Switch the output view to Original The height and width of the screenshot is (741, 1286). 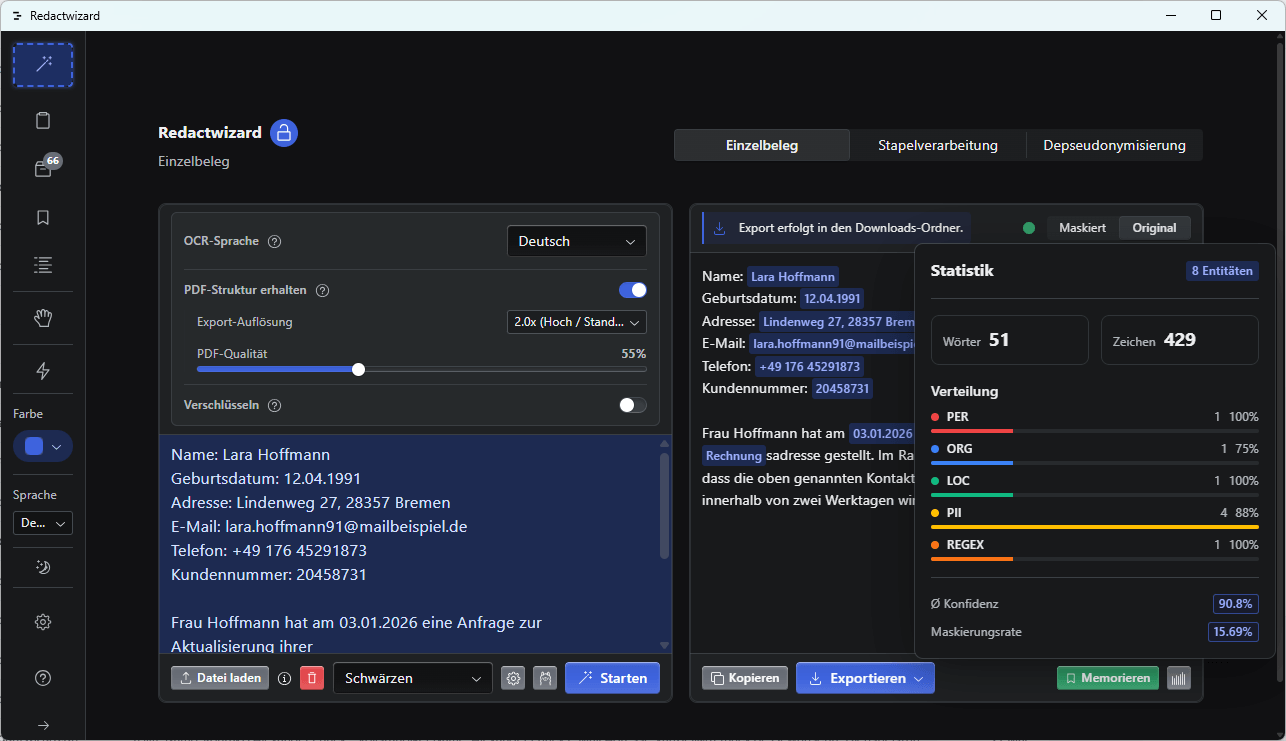pos(1154,228)
